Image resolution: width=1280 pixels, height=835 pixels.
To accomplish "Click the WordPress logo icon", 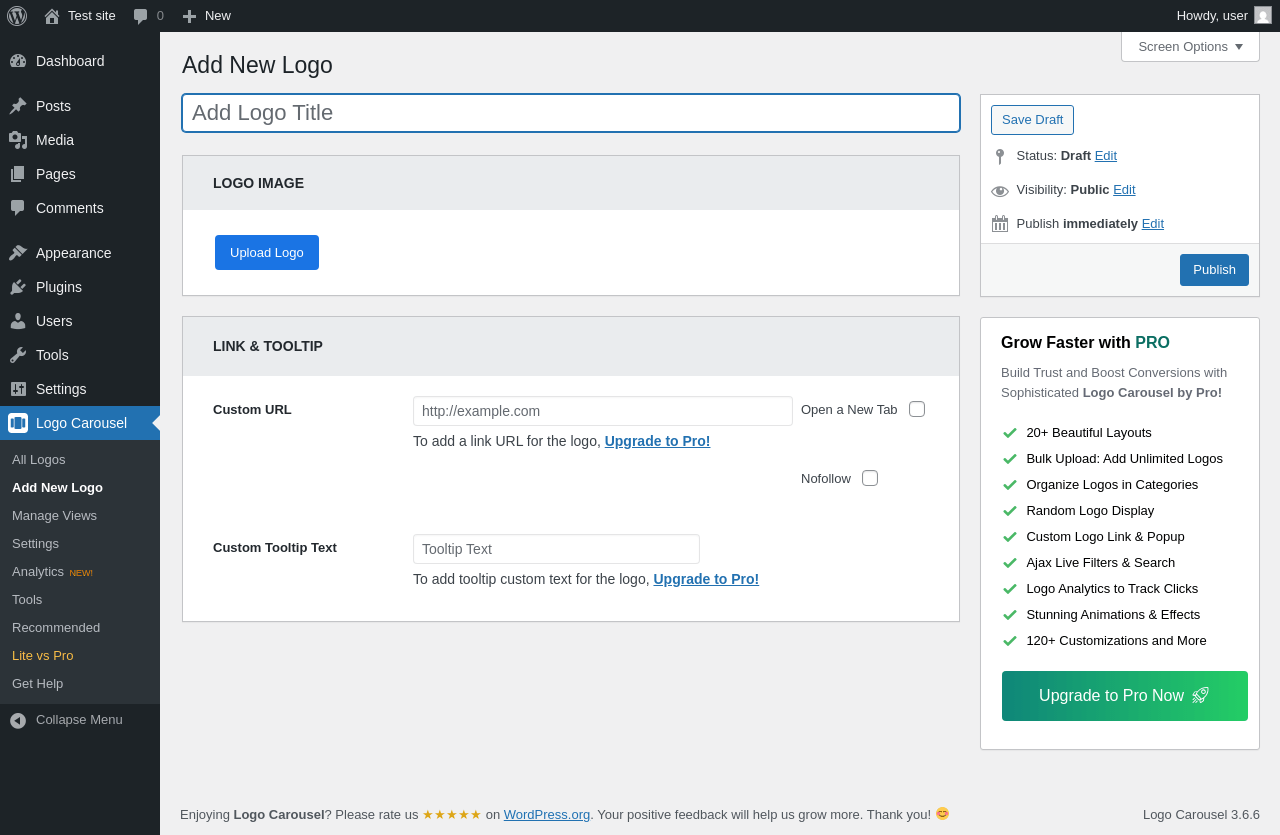I will [x=17, y=16].
